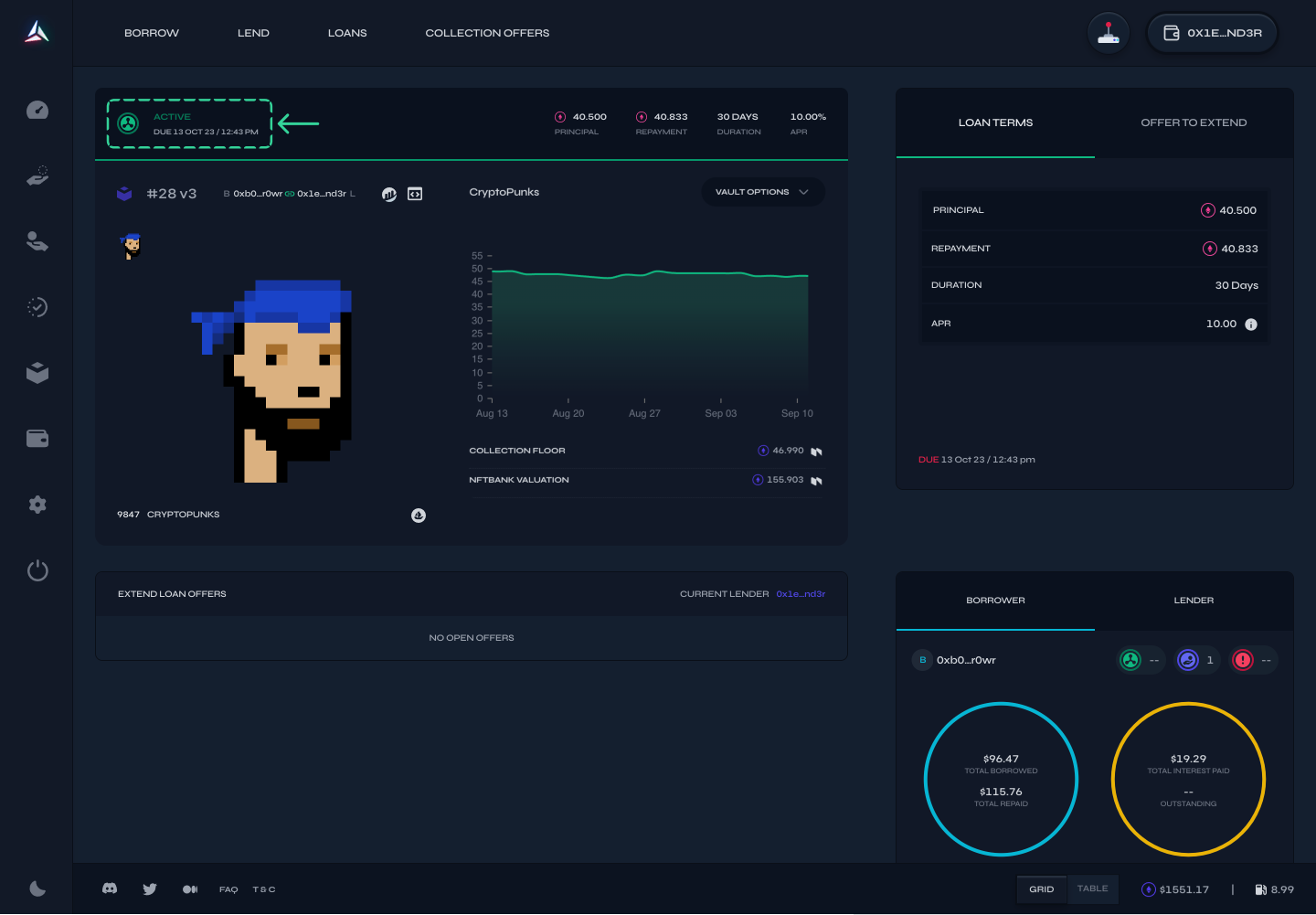Switch to TABLE view
1316x915 pixels.
pos(1092,889)
